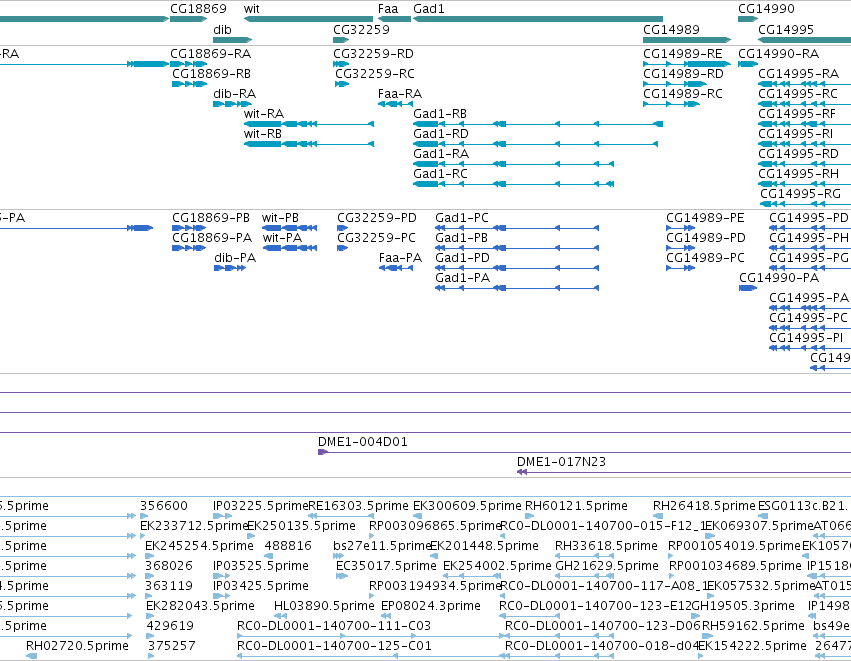Select protein dib-PA

[230, 268]
